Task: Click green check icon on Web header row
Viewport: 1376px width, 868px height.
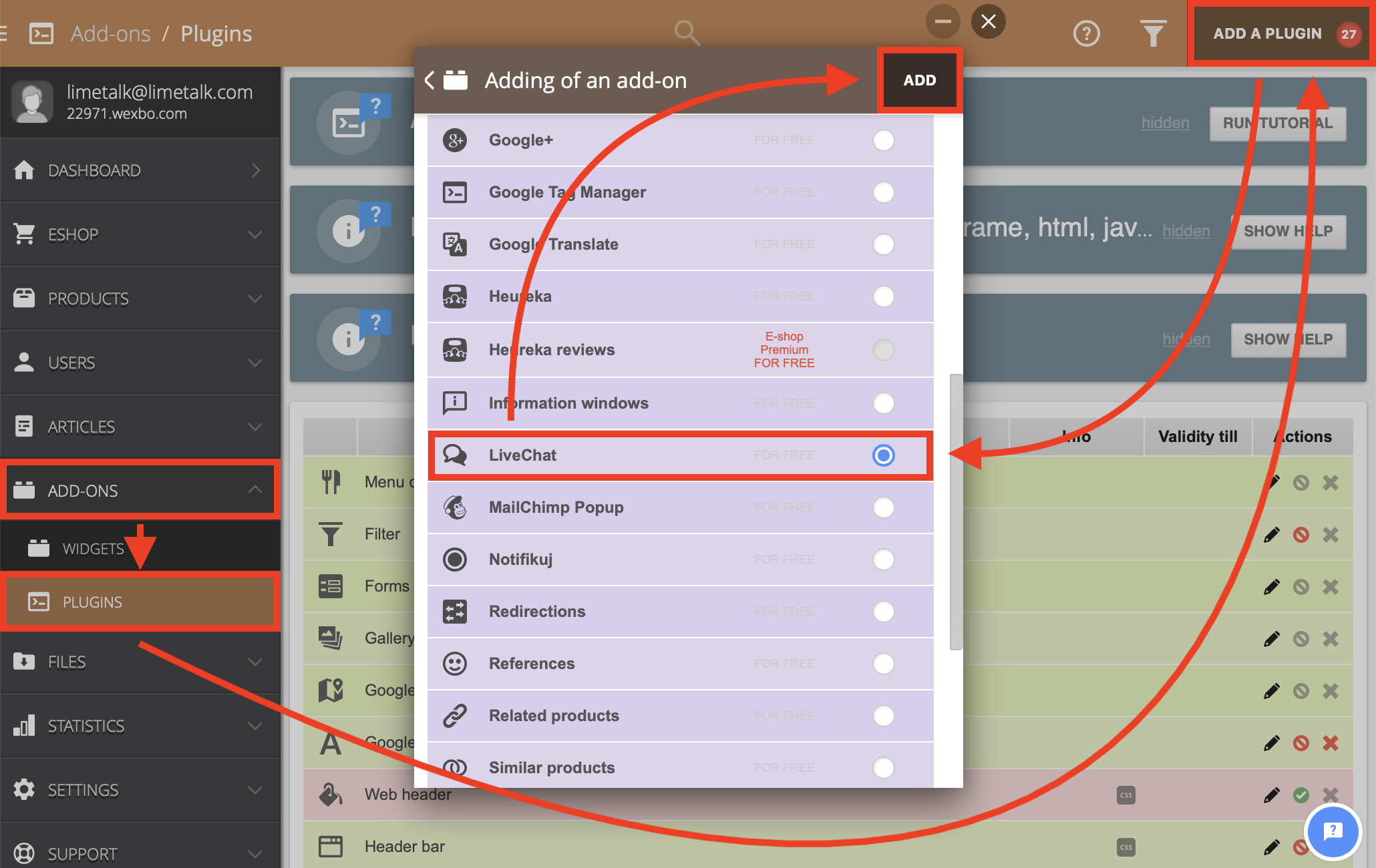Action: pyautogui.click(x=1301, y=795)
